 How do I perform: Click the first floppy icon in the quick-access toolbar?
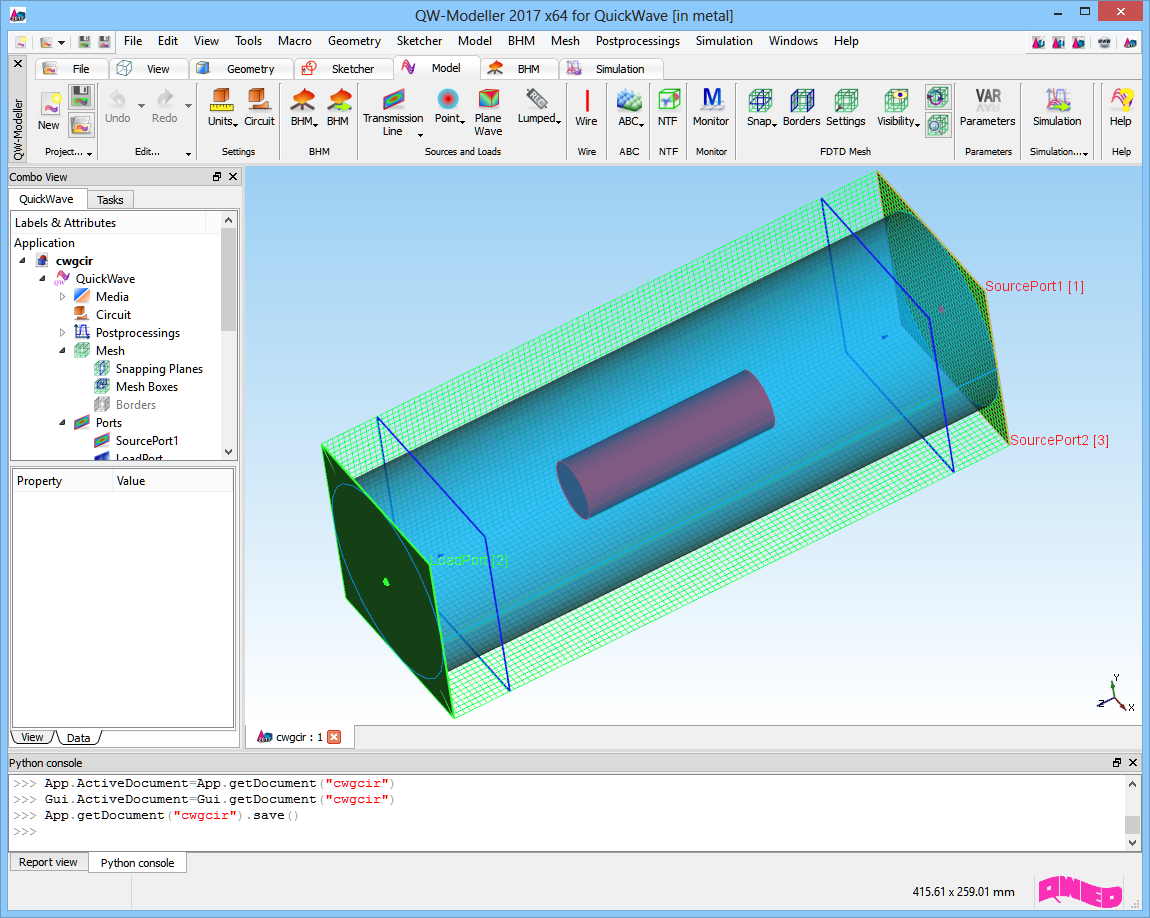click(x=84, y=42)
